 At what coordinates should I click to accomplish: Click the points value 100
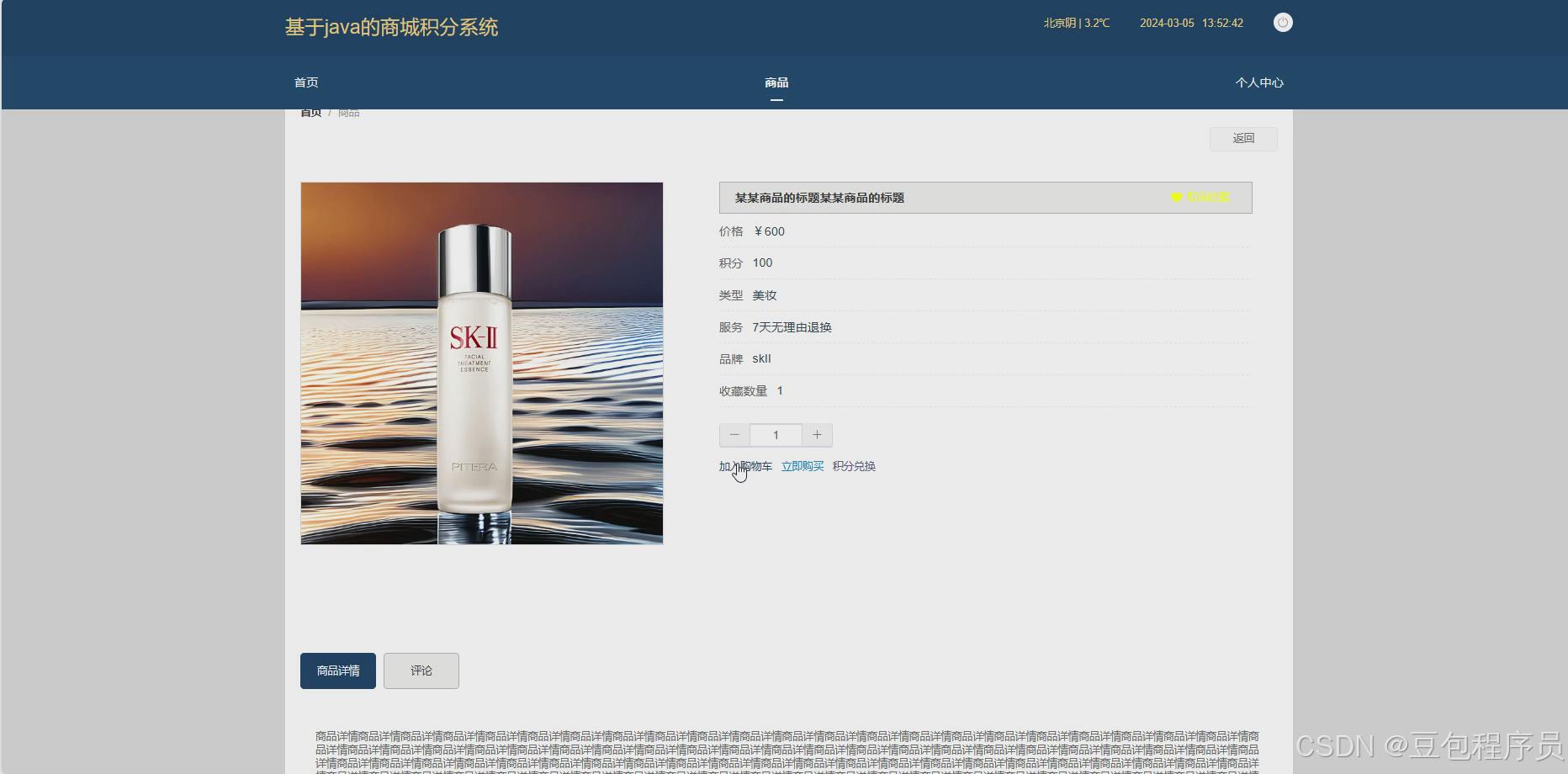pyautogui.click(x=762, y=262)
